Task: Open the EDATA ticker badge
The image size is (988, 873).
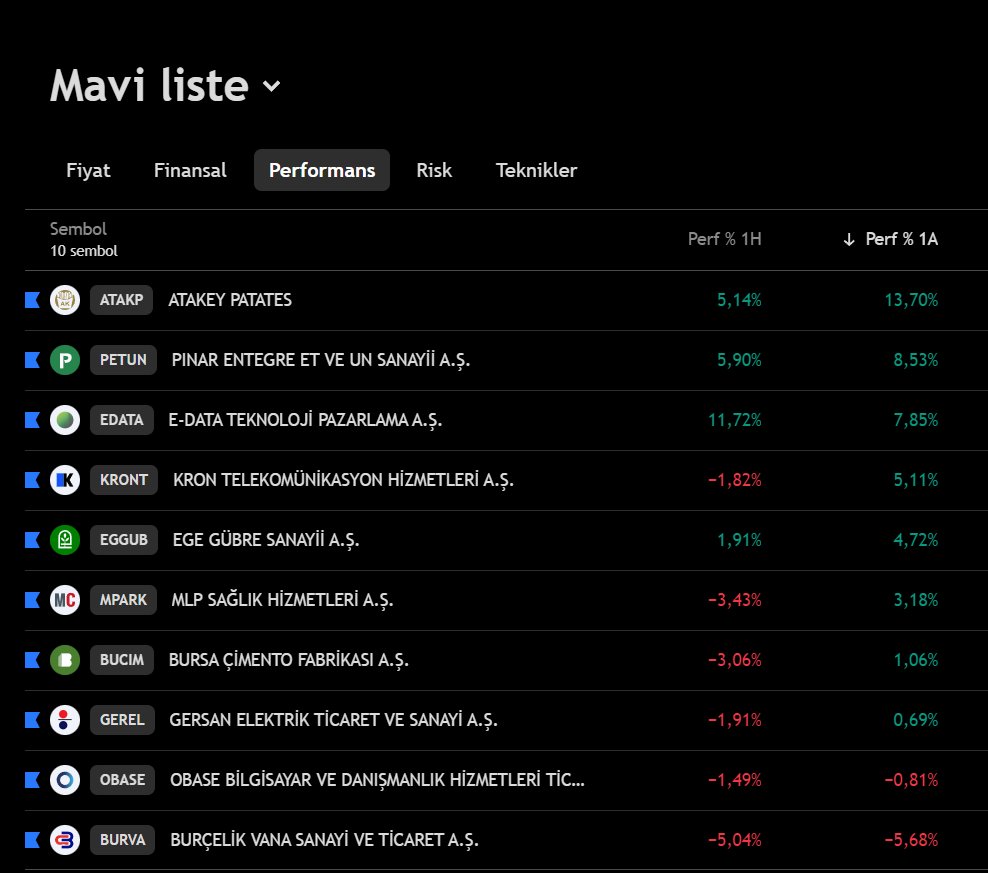Action: 122,420
